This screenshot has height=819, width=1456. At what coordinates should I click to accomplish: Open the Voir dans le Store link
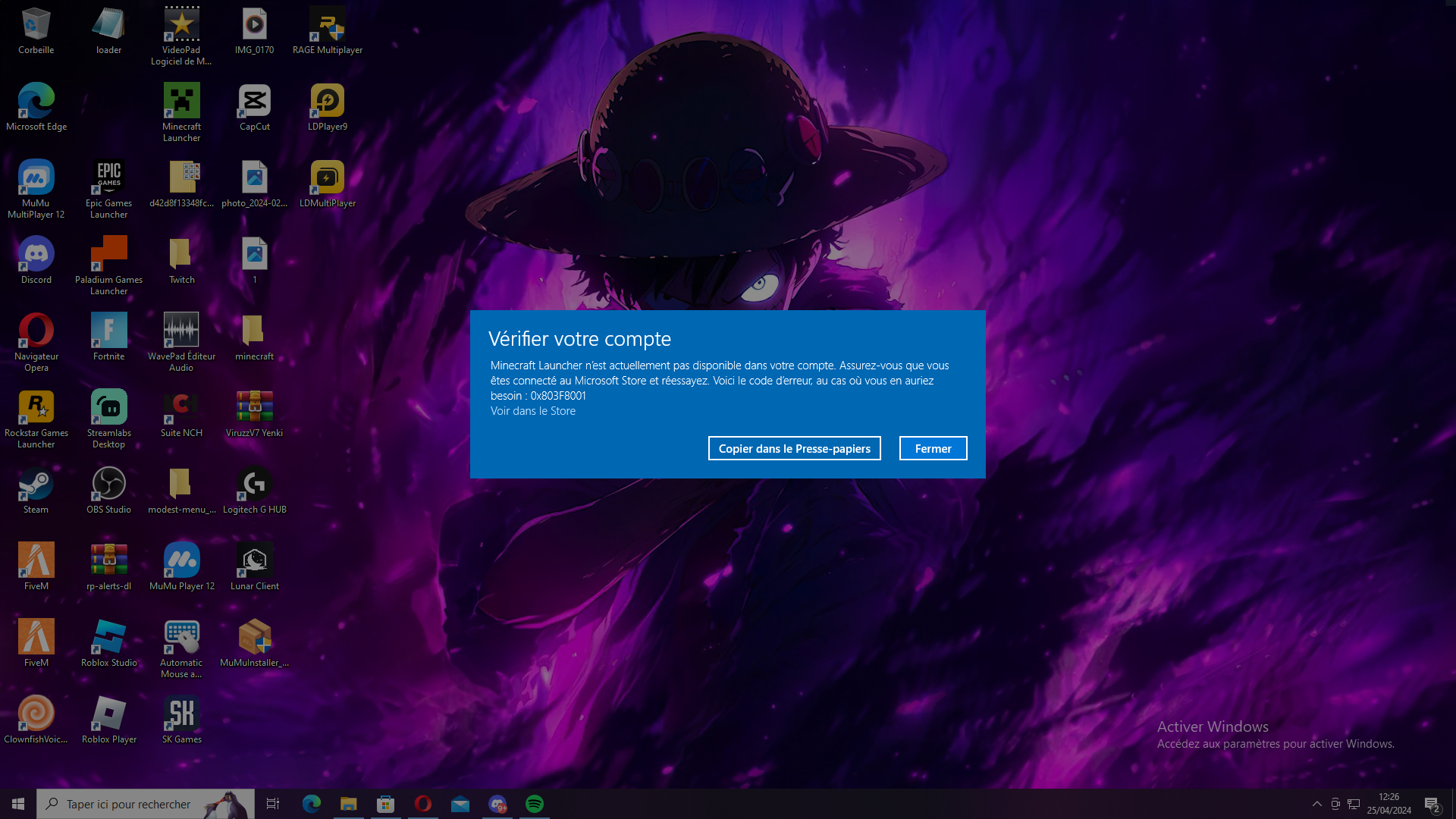532,411
